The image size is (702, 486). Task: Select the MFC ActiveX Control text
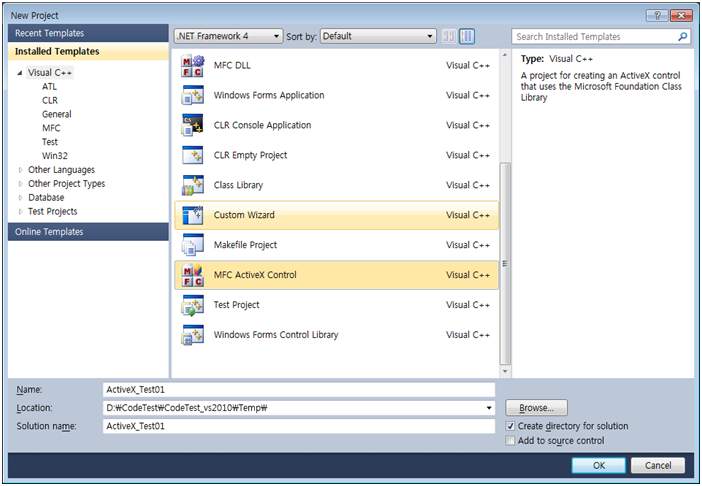[255, 275]
